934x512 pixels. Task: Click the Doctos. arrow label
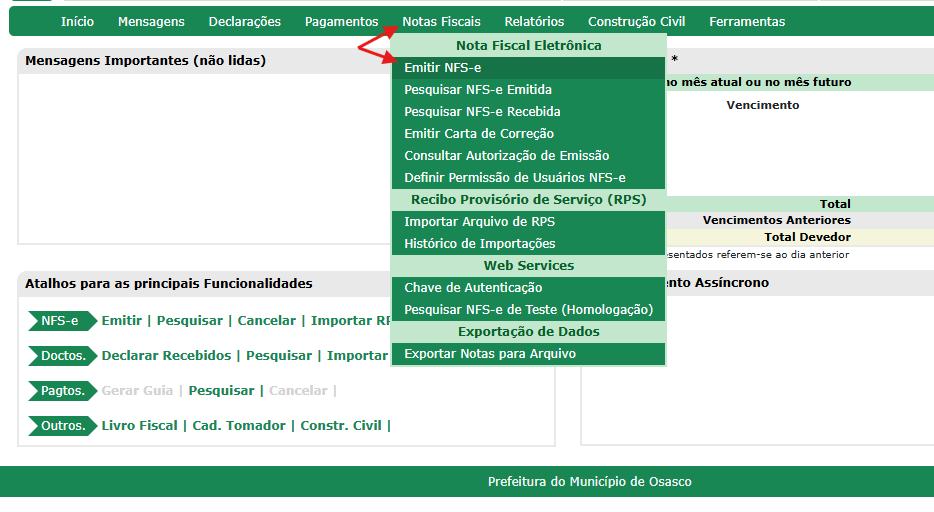pyautogui.click(x=62, y=356)
